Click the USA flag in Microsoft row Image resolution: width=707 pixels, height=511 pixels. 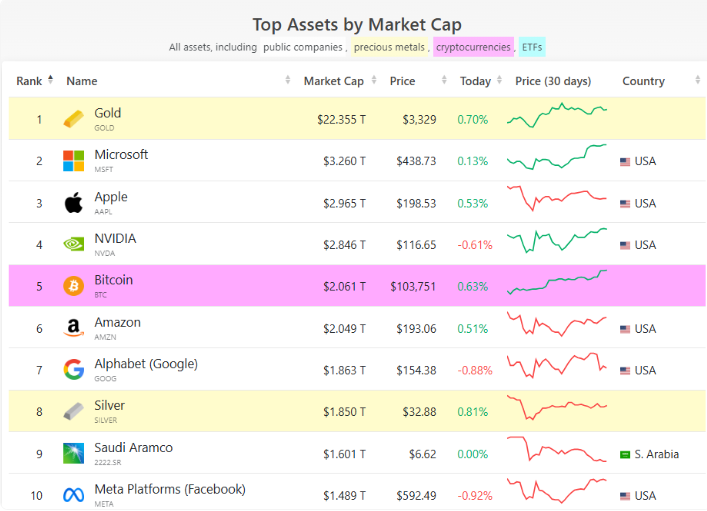point(625,161)
